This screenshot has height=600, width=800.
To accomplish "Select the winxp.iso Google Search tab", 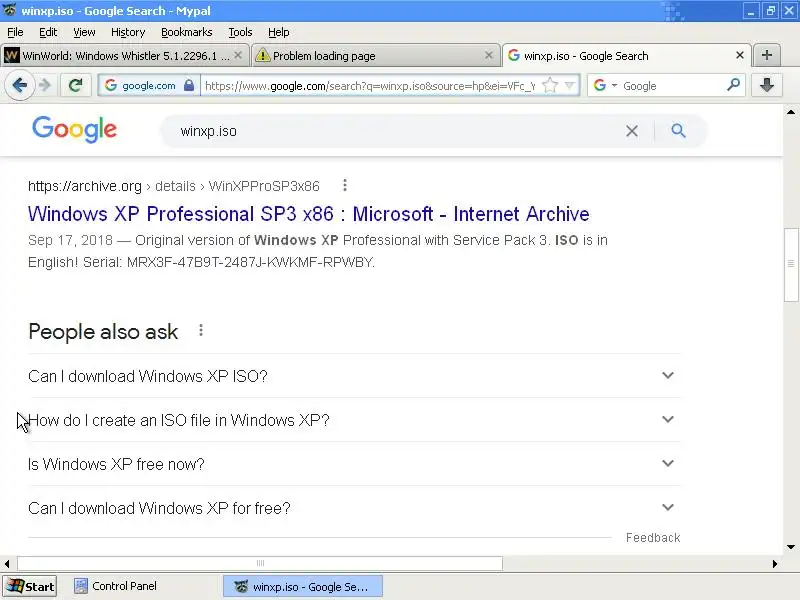I will [x=627, y=55].
